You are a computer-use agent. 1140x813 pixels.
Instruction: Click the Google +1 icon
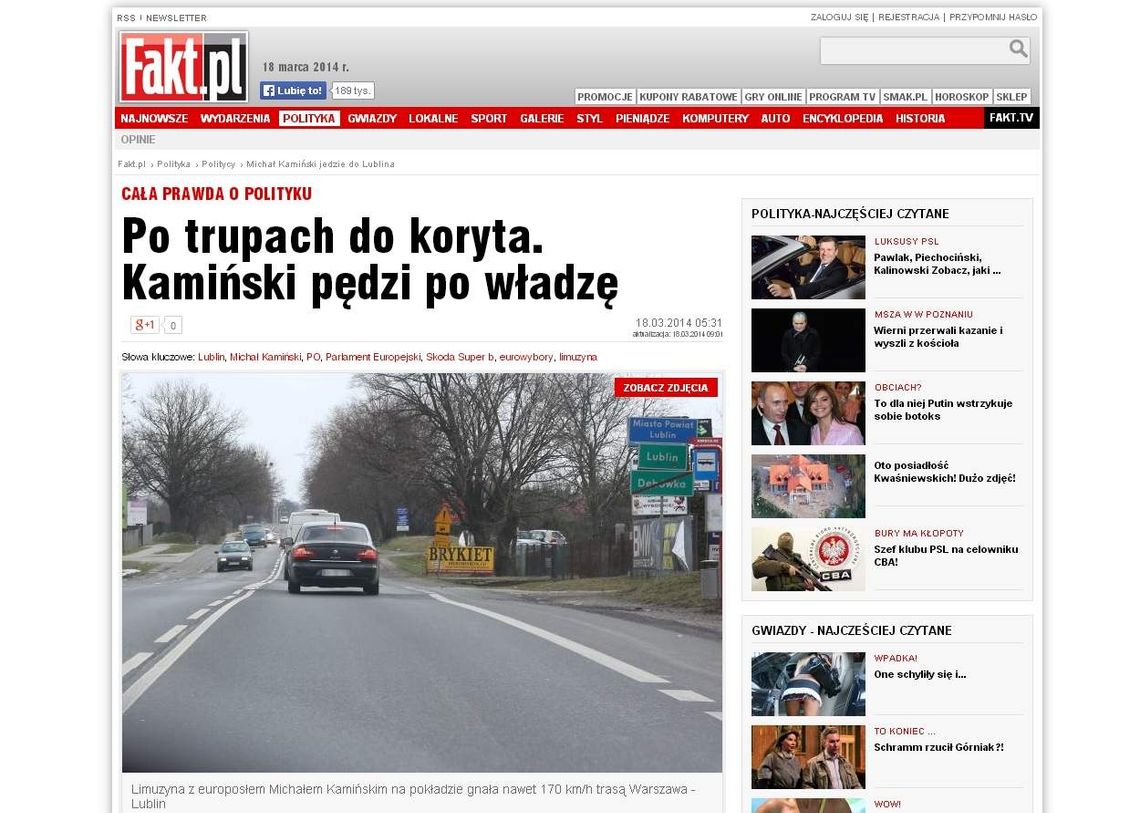143,324
